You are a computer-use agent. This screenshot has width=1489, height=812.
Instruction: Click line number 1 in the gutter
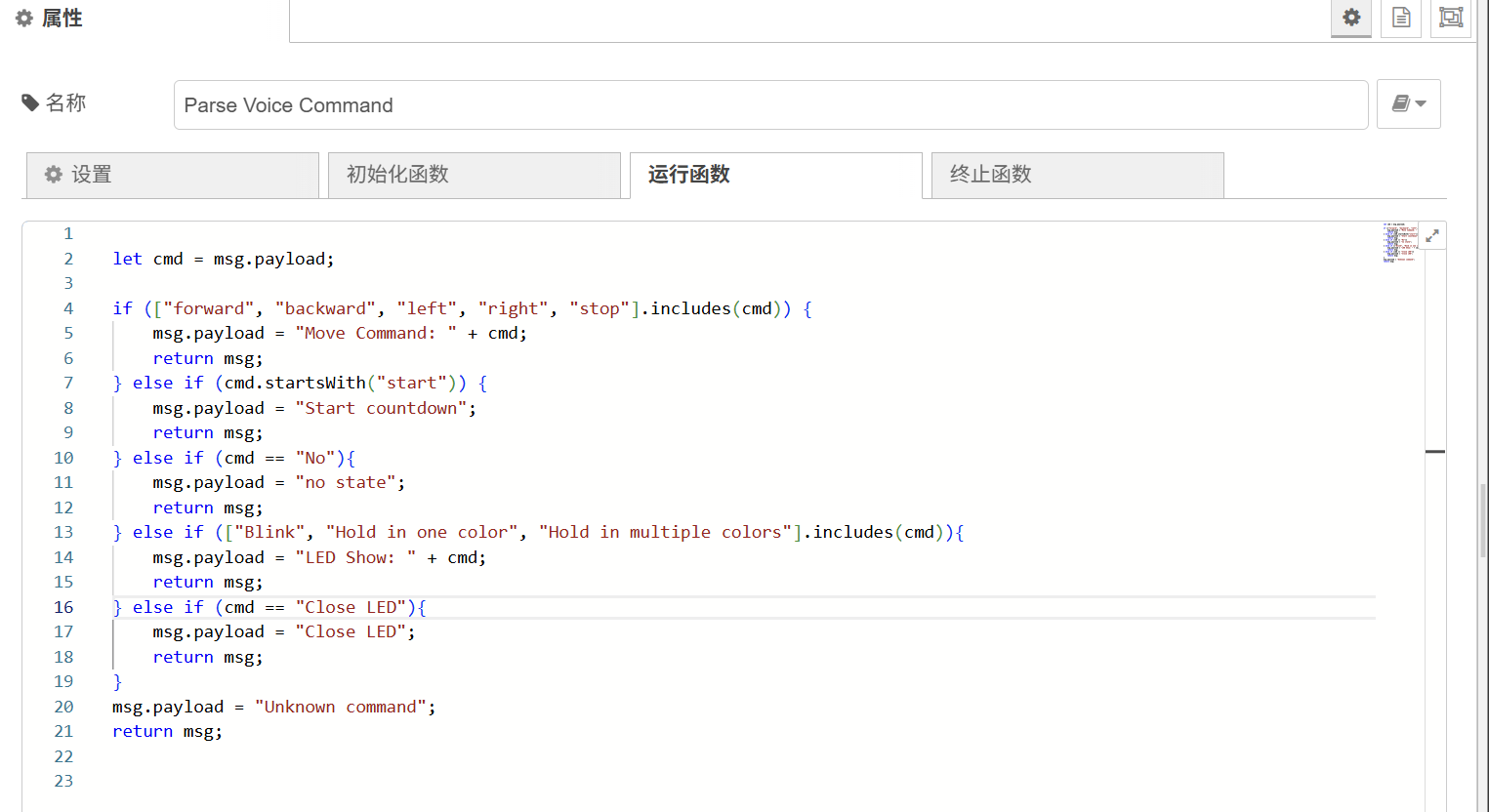point(67,233)
